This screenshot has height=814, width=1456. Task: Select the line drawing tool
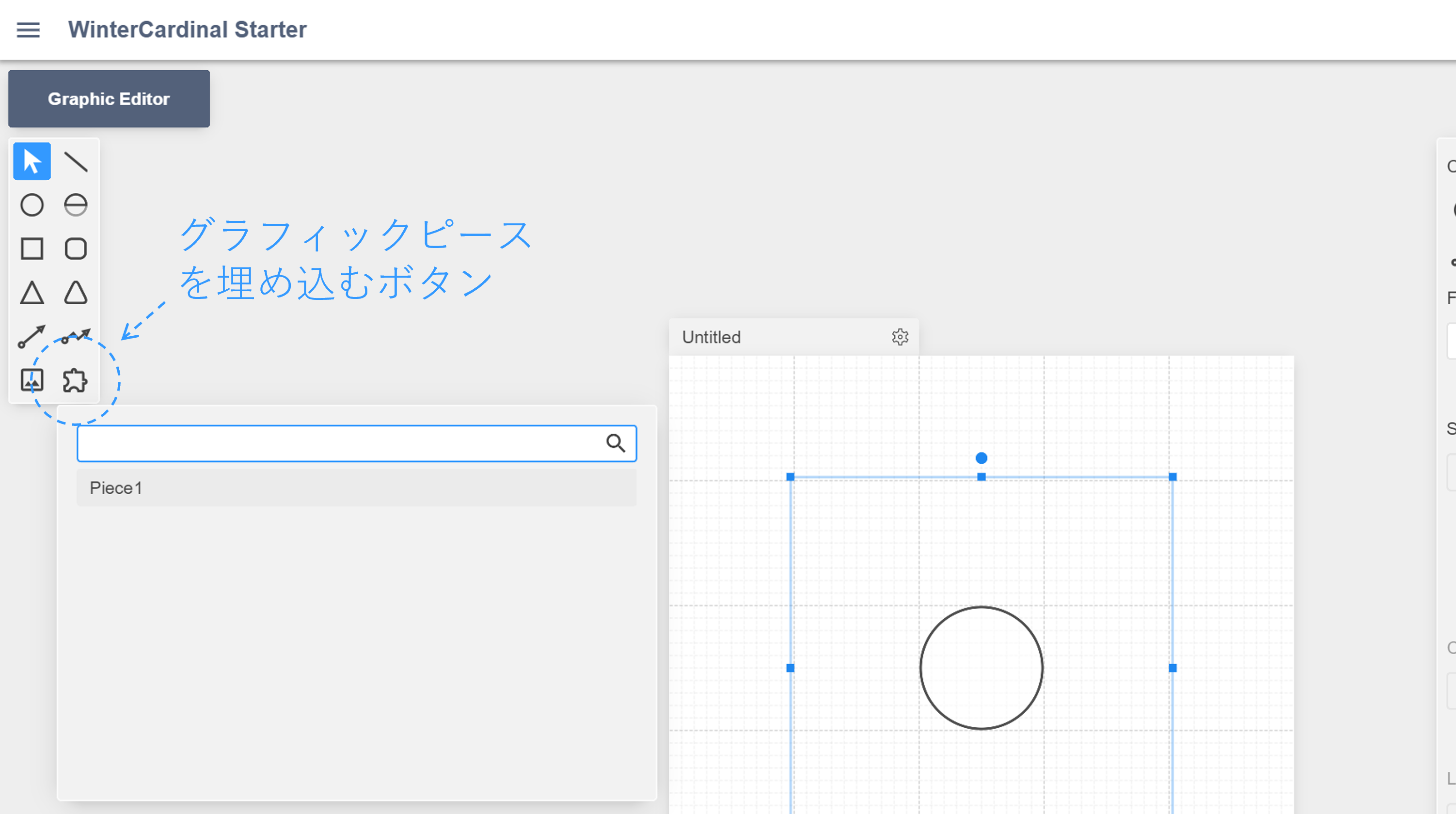[x=76, y=161]
